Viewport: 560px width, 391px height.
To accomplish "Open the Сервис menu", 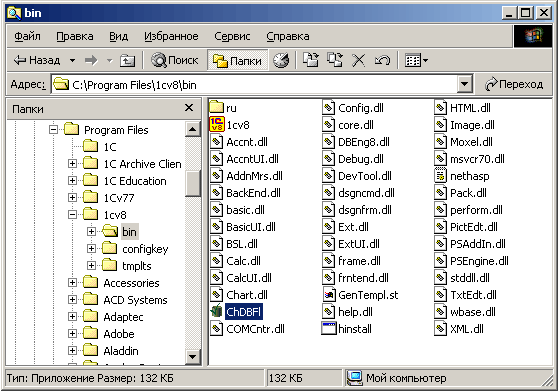I will point(232,36).
